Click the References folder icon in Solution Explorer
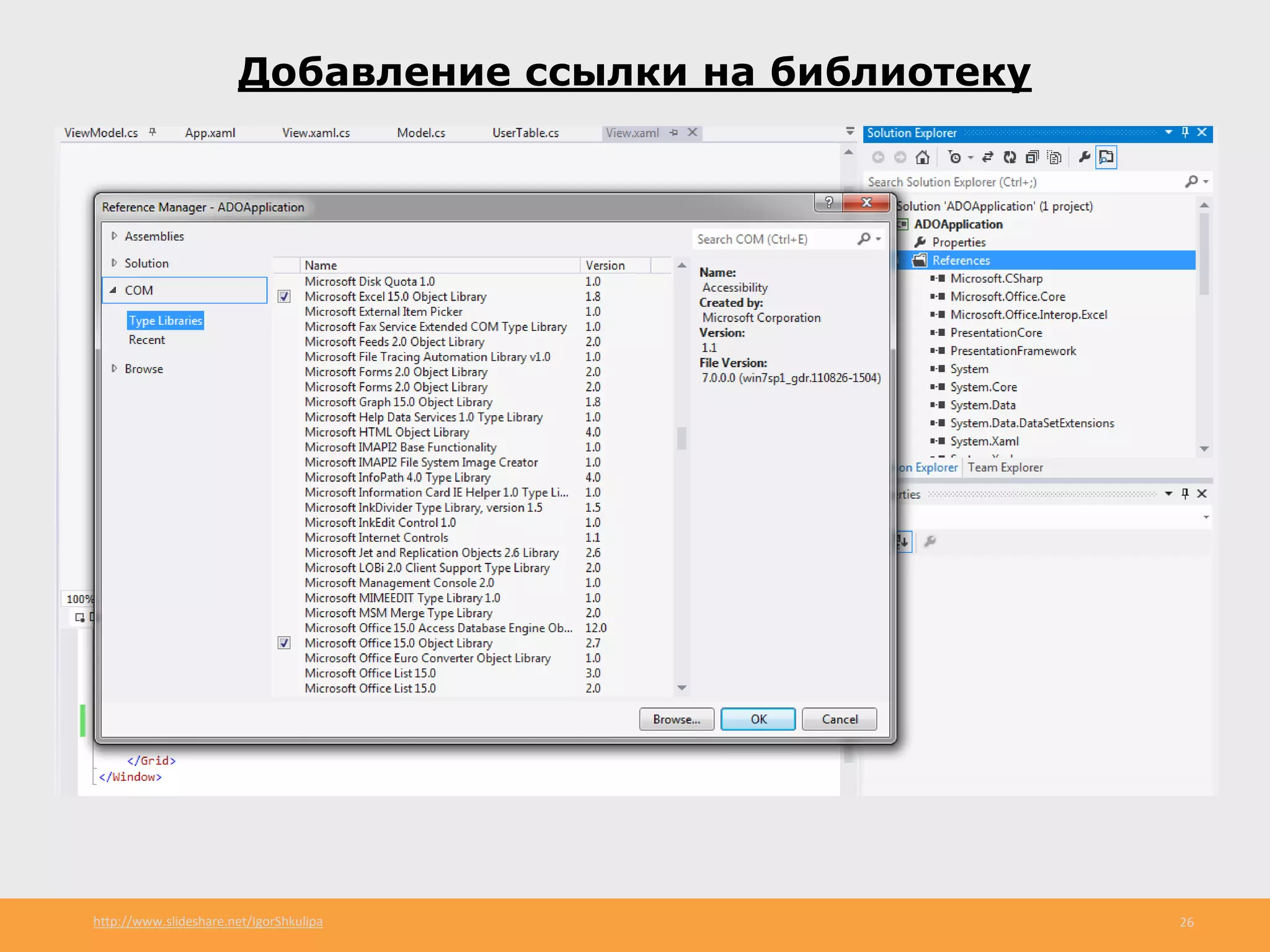Viewport: 1270px width, 952px height. pos(920,260)
